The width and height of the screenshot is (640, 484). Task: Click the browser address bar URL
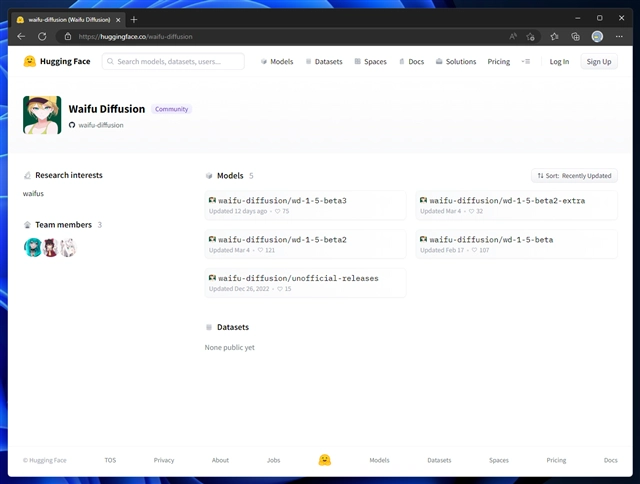coord(136,37)
